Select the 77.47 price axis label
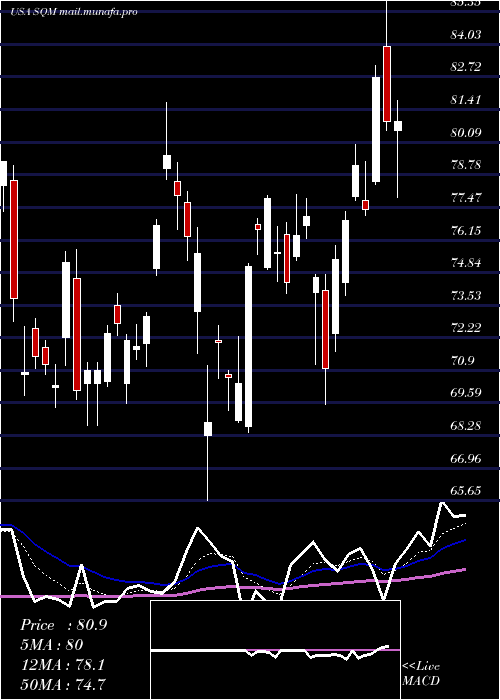Image resolution: width=500 pixels, height=700 pixels. coord(466,198)
